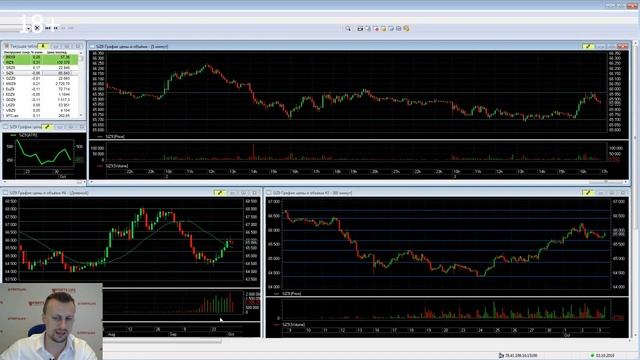Click the title icon of the quotes table window
This screenshot has width=640, height=360.
tap(7, 46)
